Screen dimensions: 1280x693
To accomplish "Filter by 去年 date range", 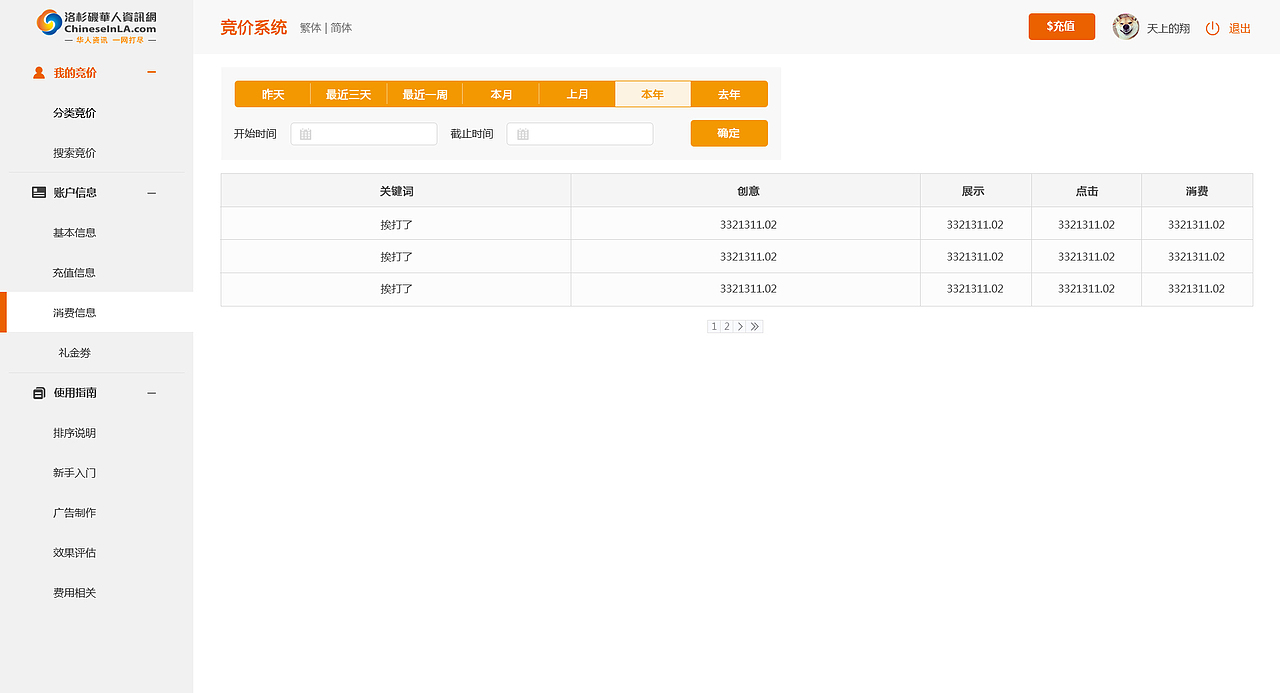I will 729,94.
